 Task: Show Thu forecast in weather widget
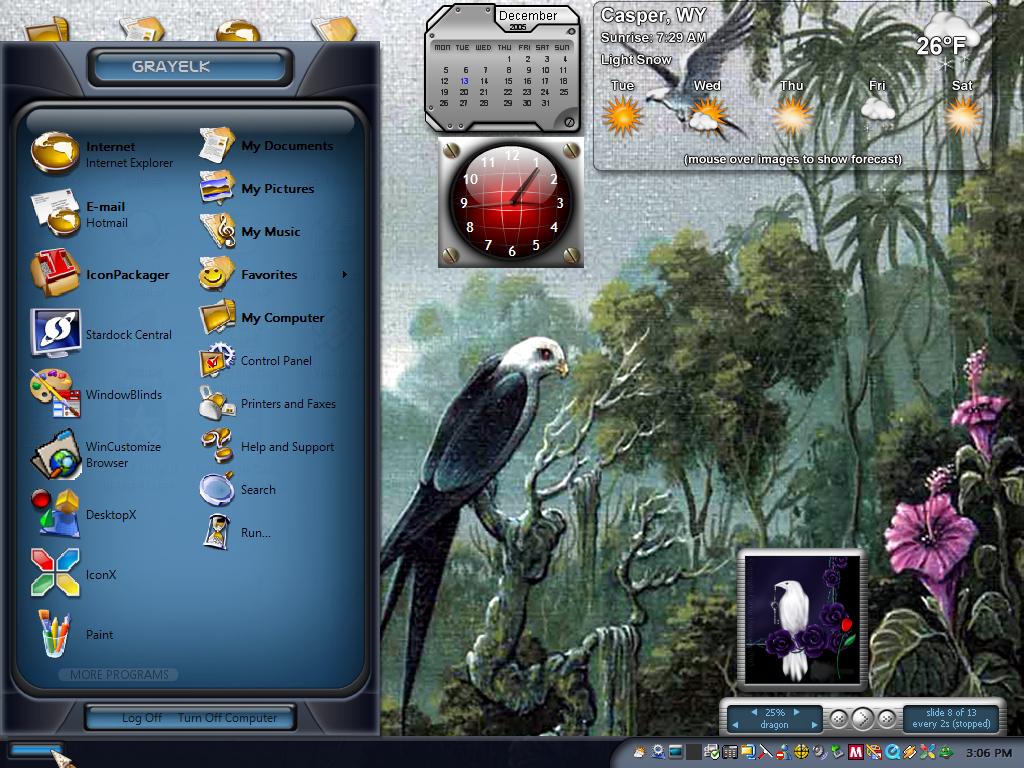[792, 116]
